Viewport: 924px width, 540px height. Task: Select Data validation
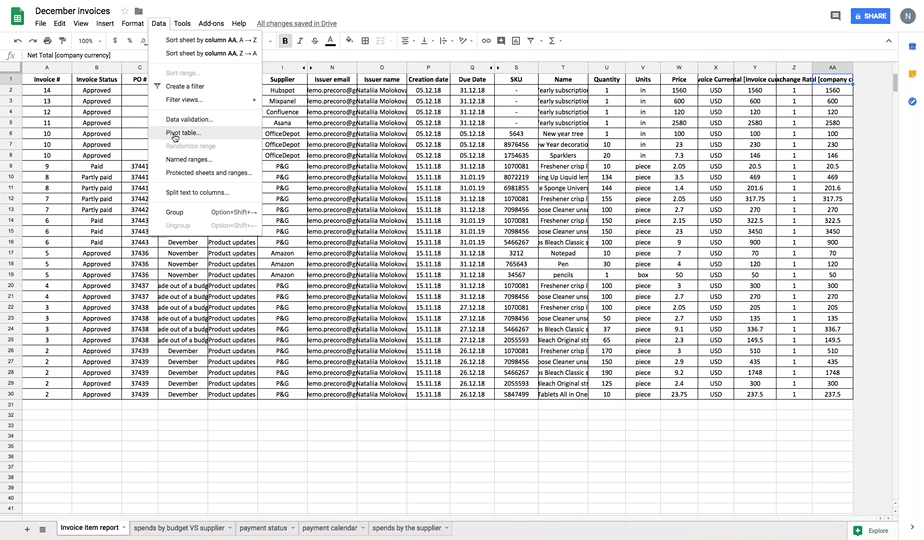coord(206,119)
